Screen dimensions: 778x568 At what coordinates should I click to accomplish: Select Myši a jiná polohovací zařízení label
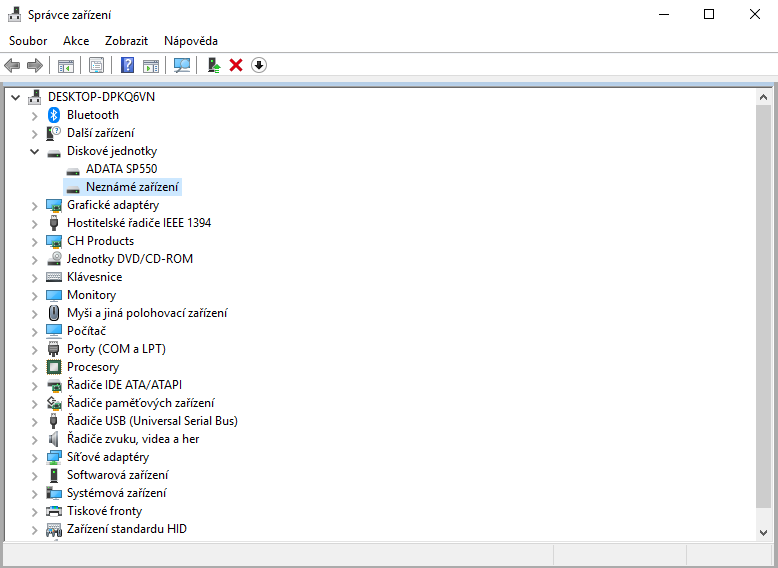147,313
